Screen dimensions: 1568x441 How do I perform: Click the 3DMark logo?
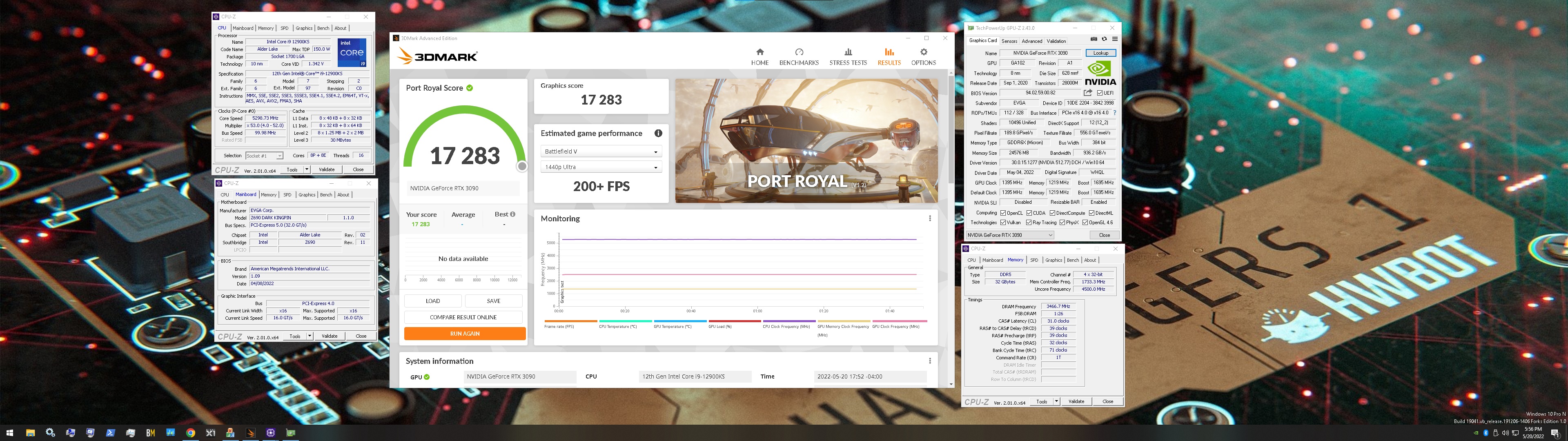coord(437,57)
